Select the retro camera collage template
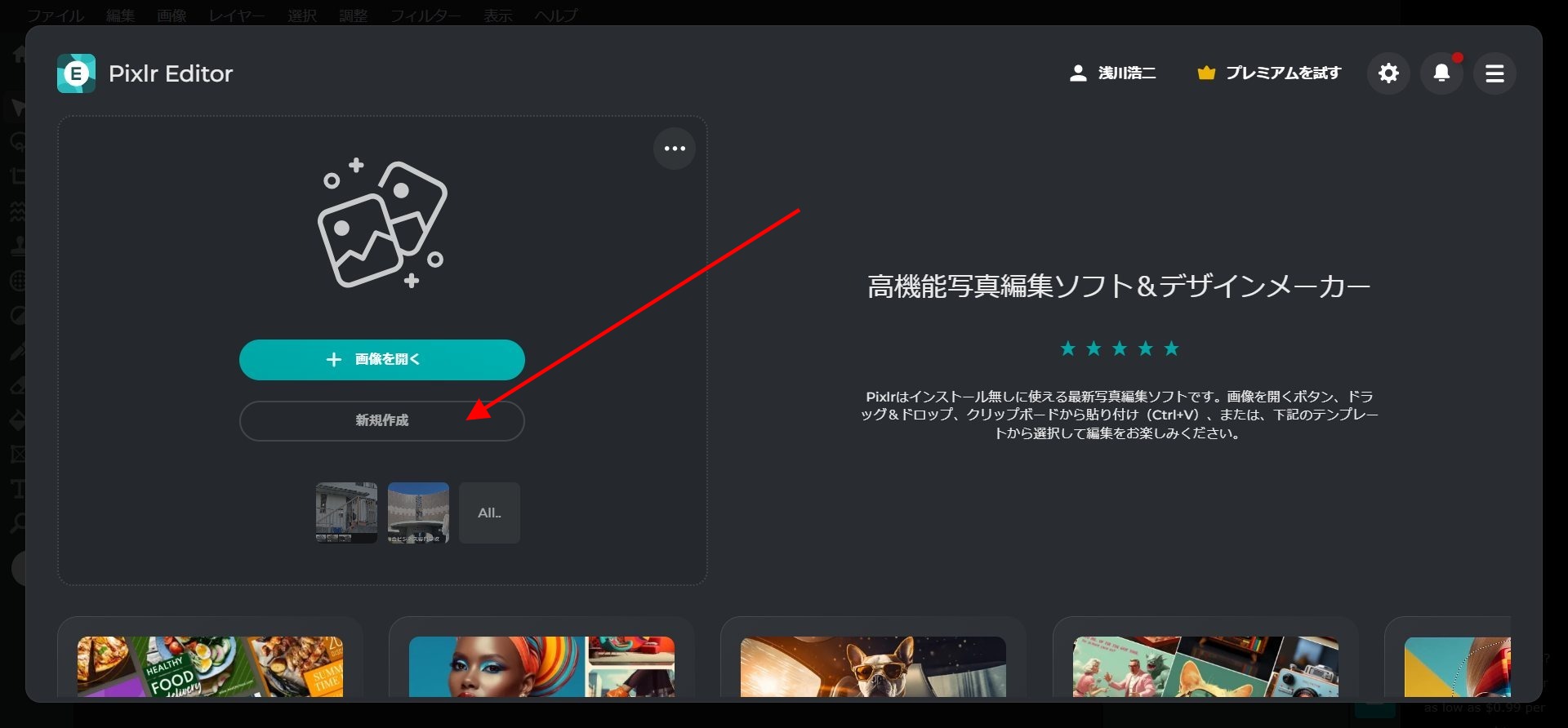The width and height of the screenshot is (1568, 728). (x=1205, y=666)
